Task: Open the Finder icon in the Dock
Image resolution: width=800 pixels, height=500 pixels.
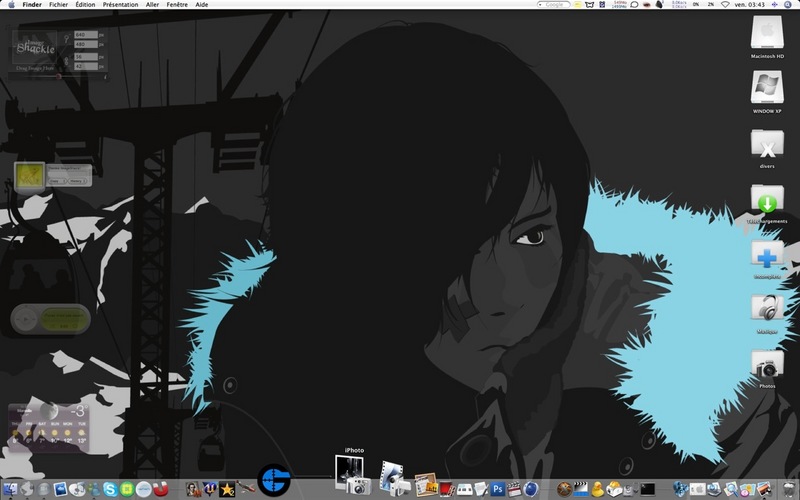Action: [10, 489]
